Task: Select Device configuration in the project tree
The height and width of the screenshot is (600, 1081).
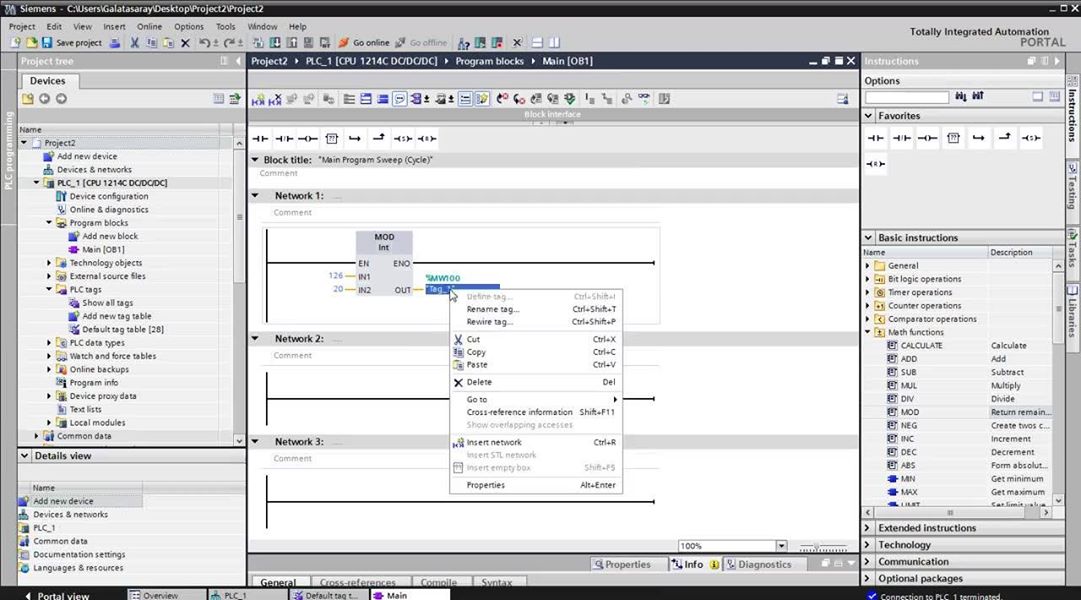Action: 109,197
